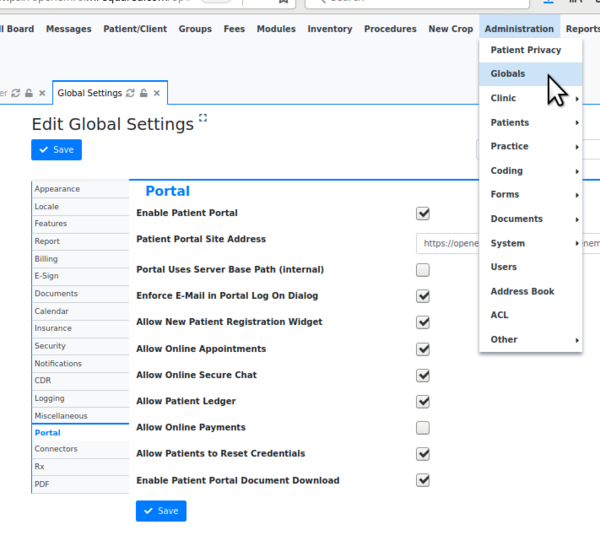600x541 pixels.
Task: Open the E-Sign settings section
Action: pyautogui.click(x=80, y=276)
